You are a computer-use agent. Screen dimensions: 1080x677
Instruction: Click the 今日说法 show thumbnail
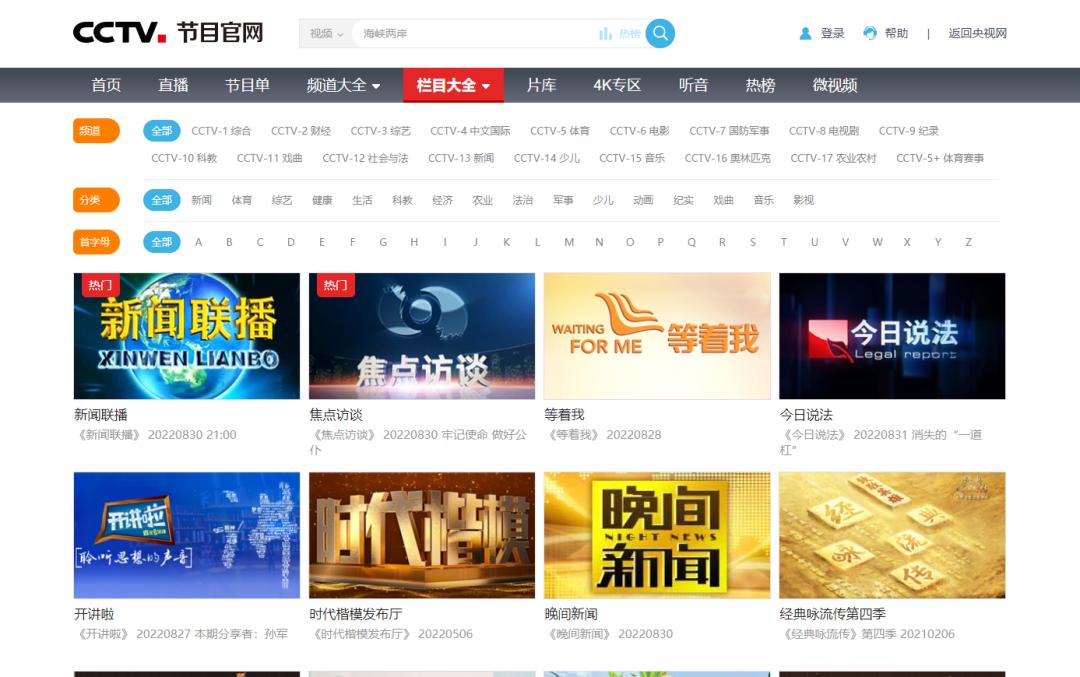pyautogui.click(x=892, y=335)
